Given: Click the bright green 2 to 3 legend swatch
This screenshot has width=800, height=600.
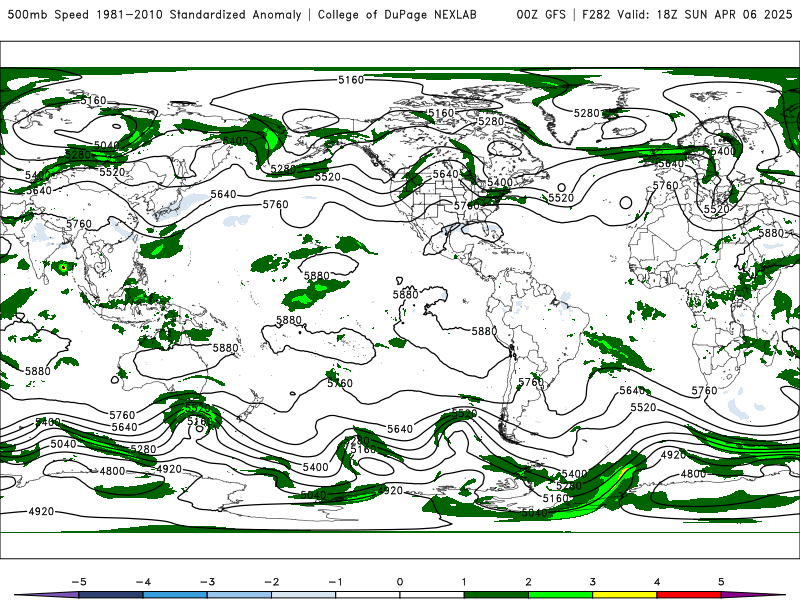Looking at the screenshot, I should (x=560, y=595).
